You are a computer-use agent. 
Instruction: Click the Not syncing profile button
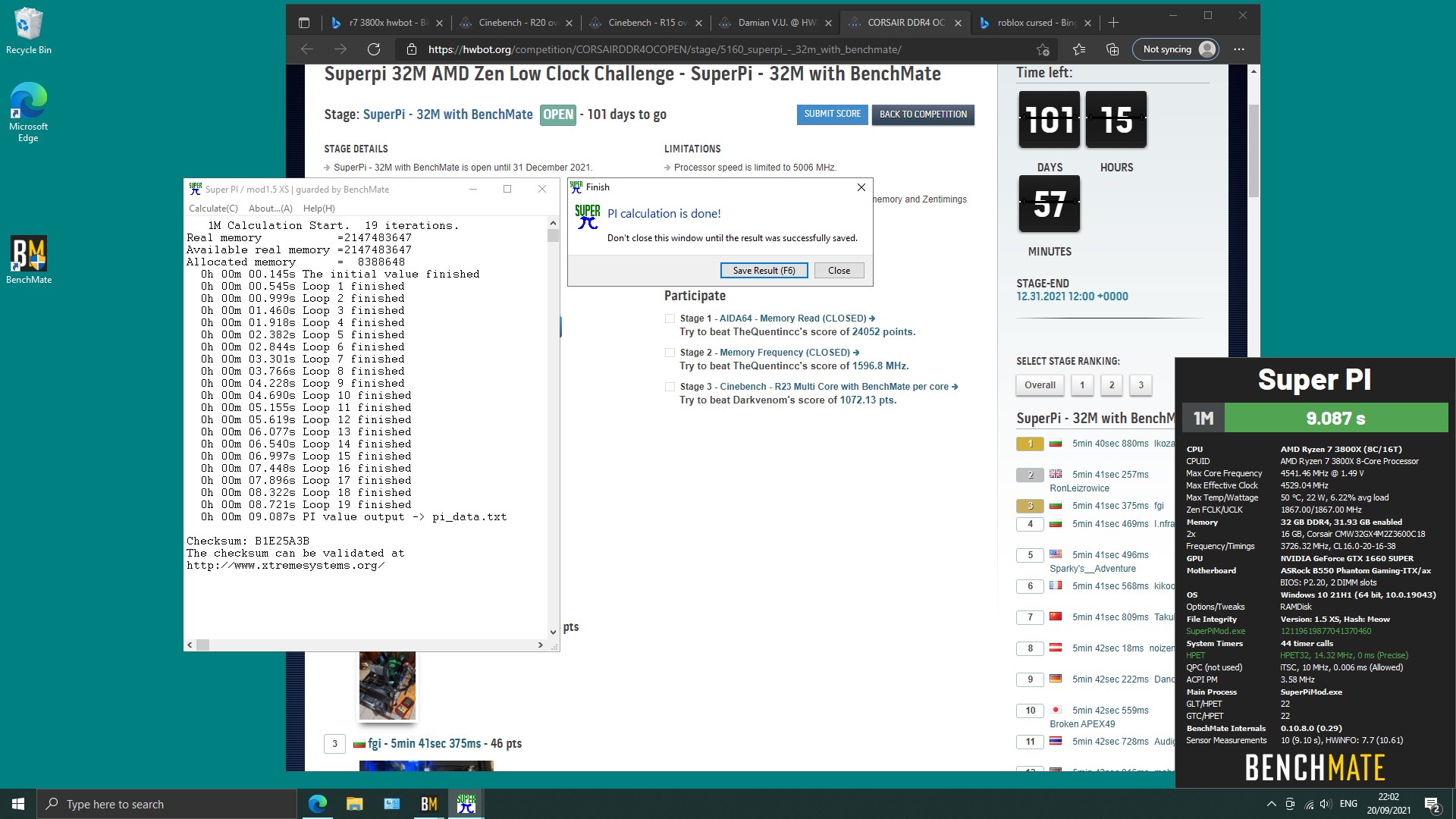tap(1175, 49)
